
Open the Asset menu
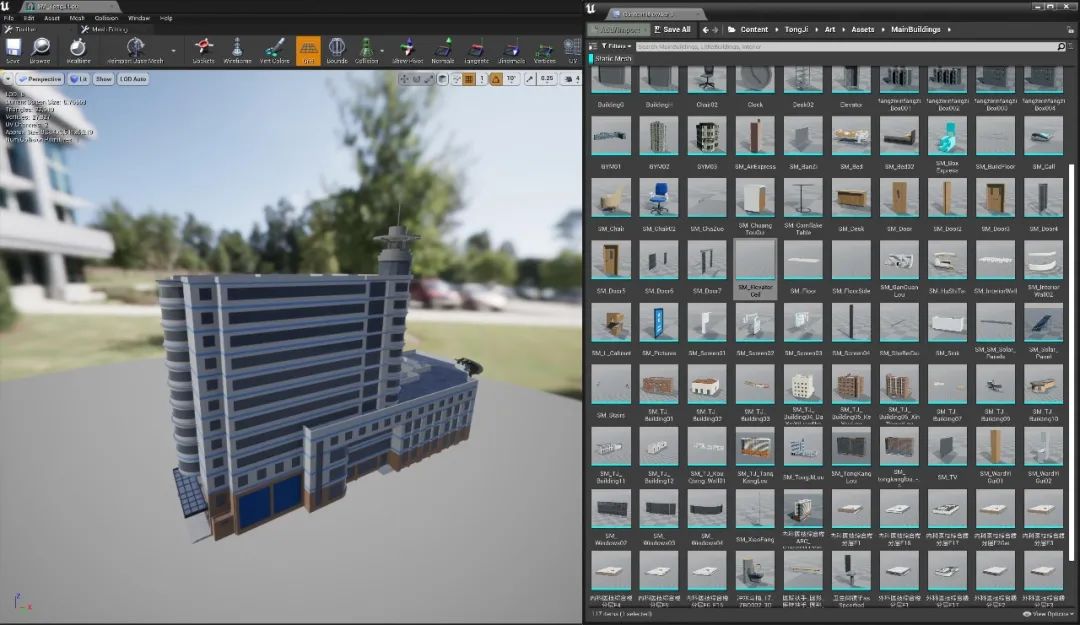click(x=52, y=18)
